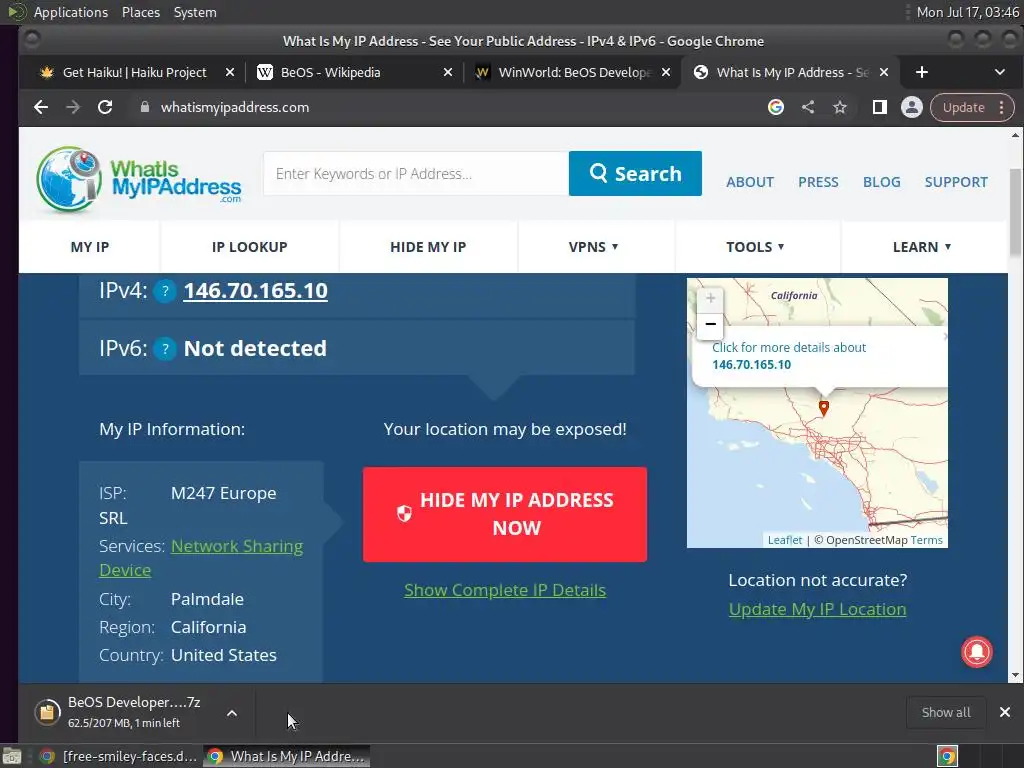Switch to free-smiley-faces taskbar window

tap(119, 756)
